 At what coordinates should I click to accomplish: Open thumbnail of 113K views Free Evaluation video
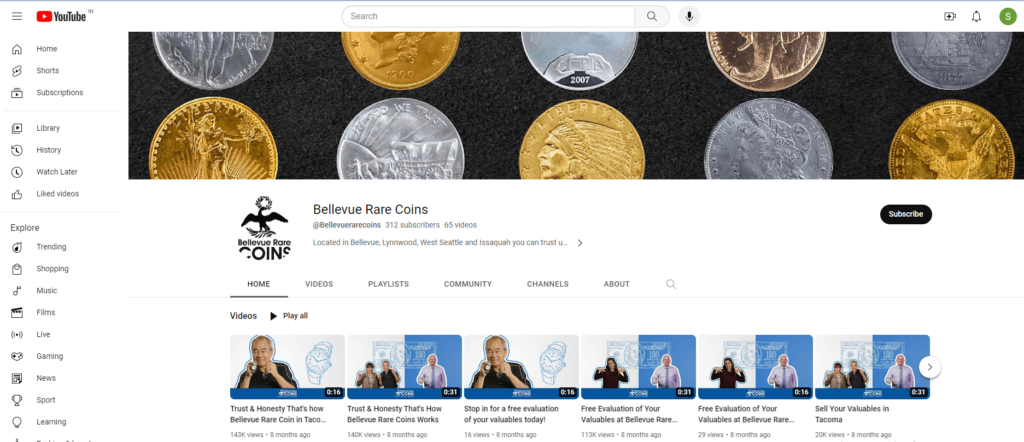coord(638,367)
